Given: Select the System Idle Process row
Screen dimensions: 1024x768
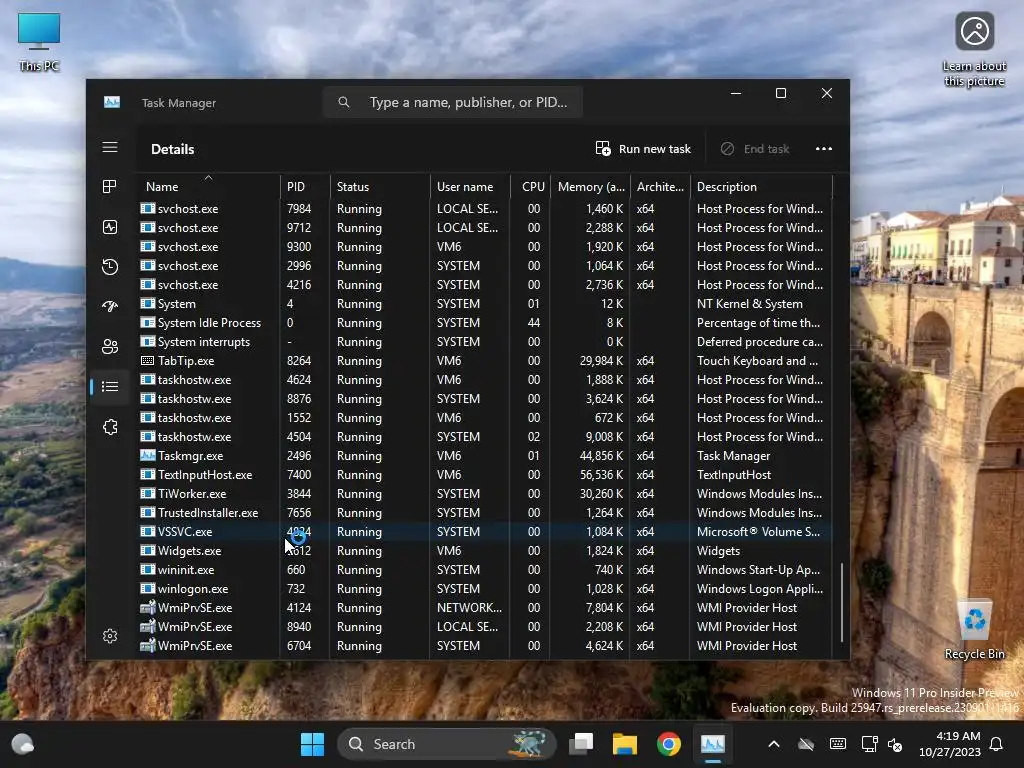Looking at the screenshot, I should pyautogui.click(x=485, y=323).
